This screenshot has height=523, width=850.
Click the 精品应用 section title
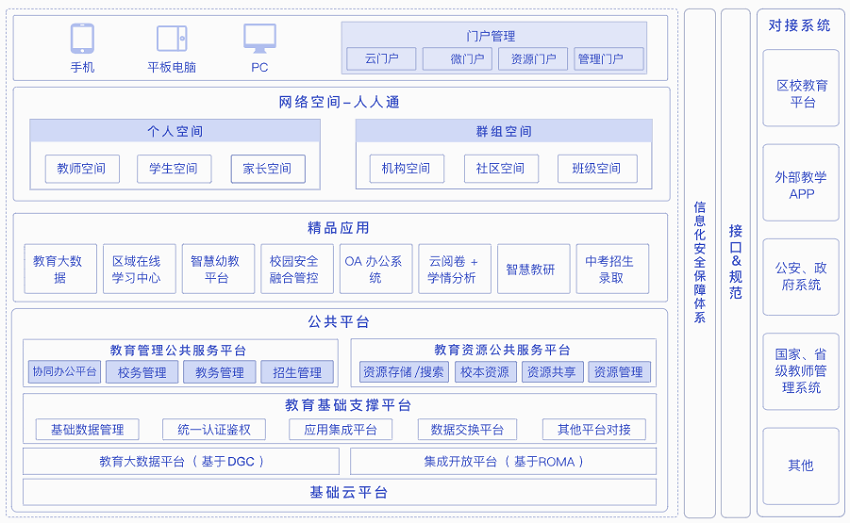point(339,228)
